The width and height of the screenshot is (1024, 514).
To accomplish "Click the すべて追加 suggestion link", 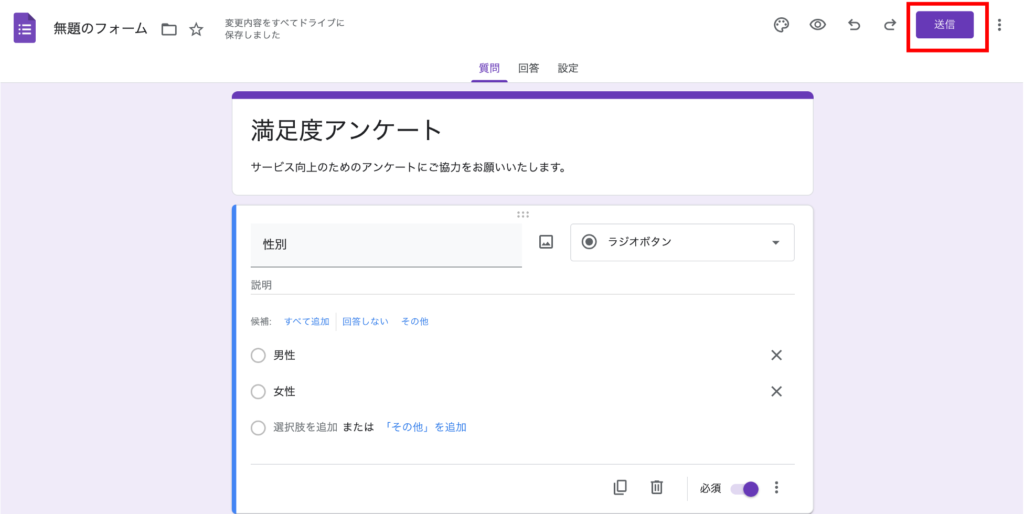I will (x=306, y=321).
